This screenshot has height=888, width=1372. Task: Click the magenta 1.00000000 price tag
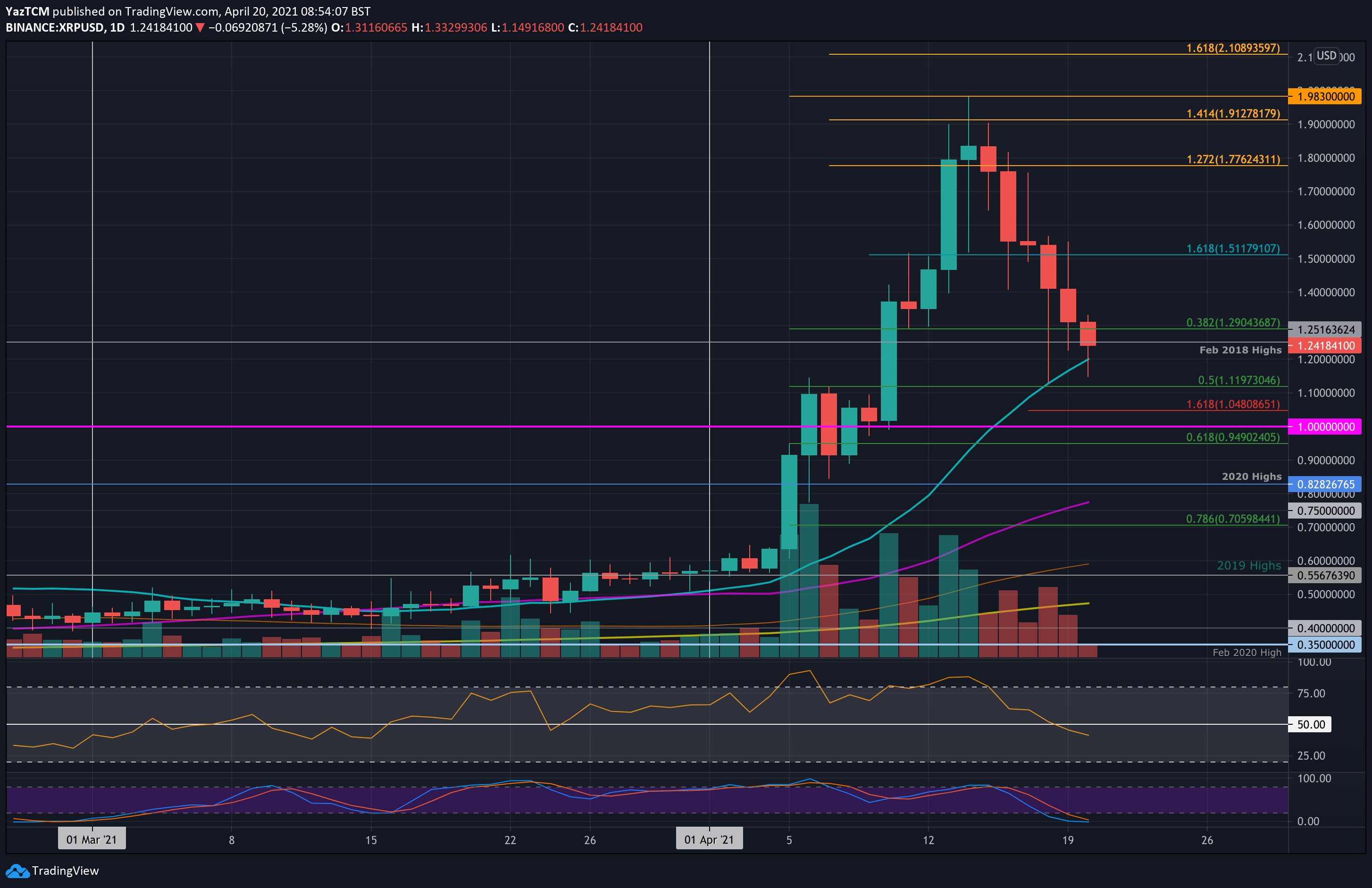click(x=1325, y=427)
